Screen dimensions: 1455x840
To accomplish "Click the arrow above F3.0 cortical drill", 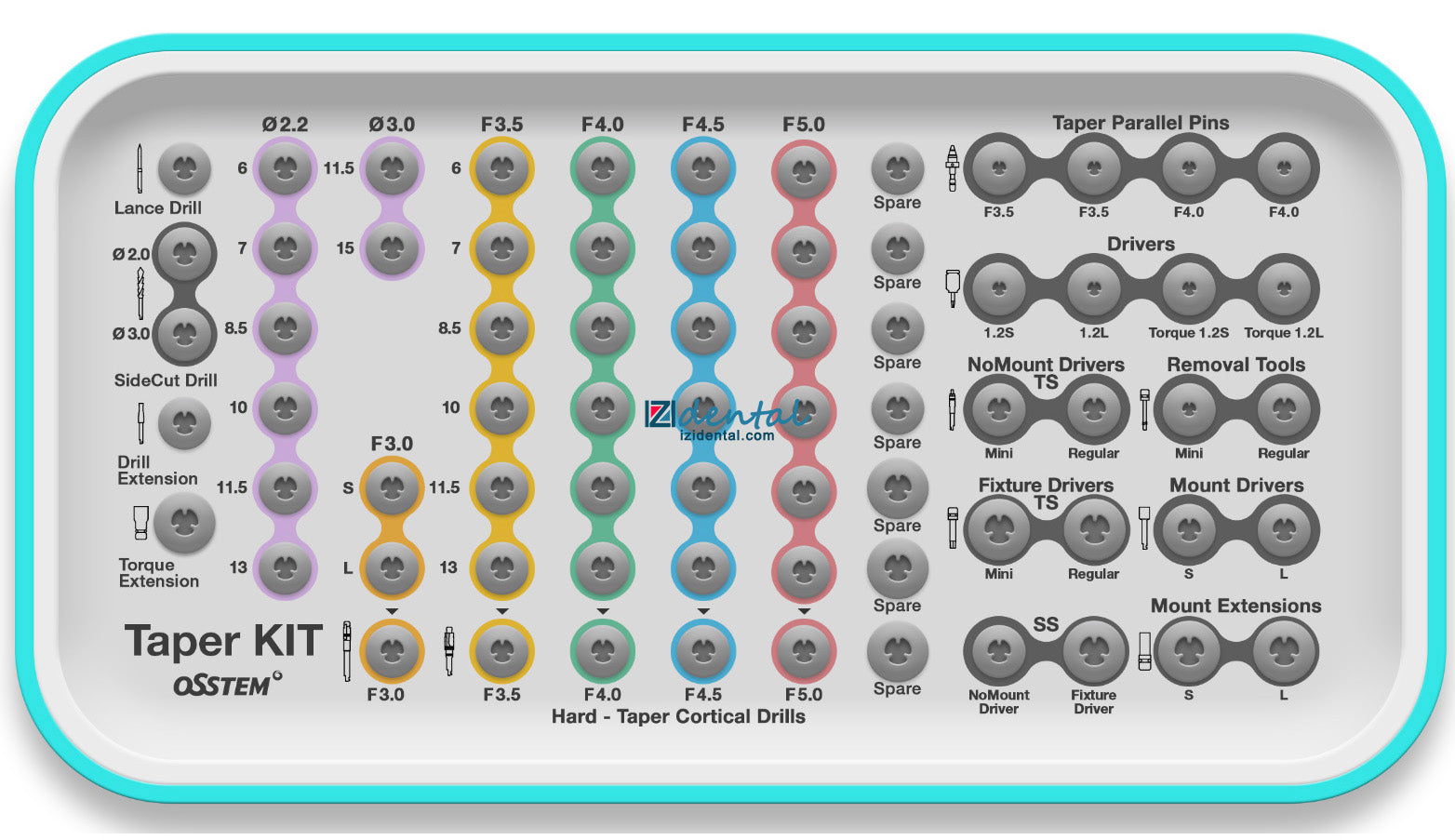I will click(392, 611).
